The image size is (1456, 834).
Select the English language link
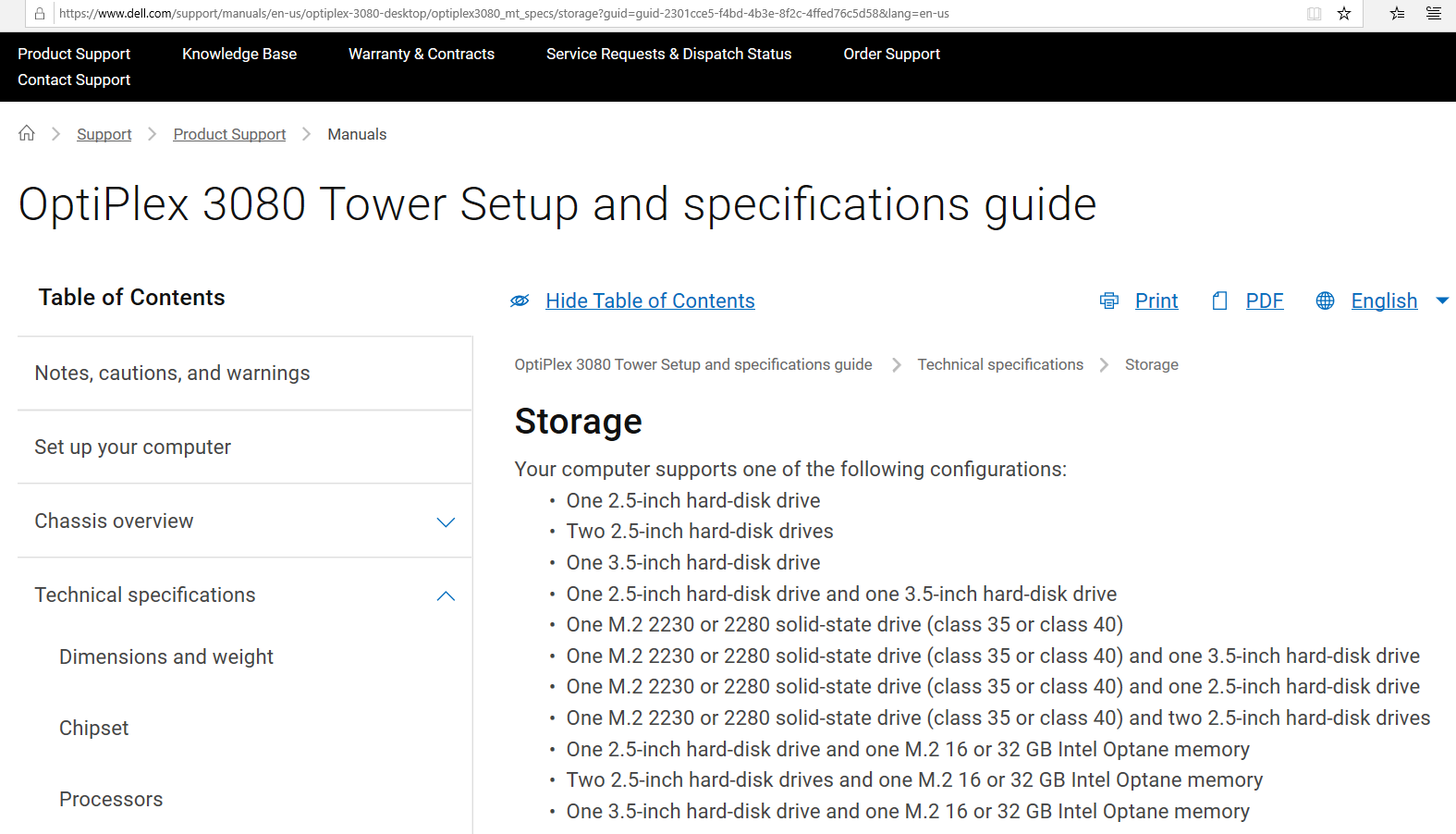click(x=1384, y=300)
